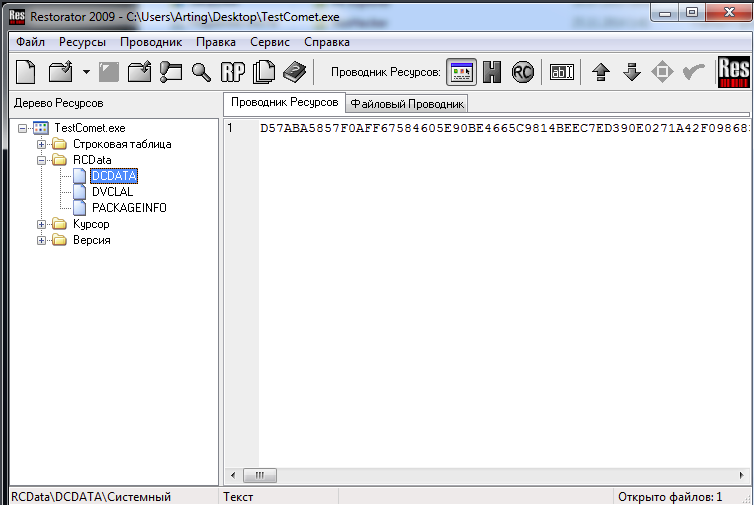Click the scroll left arrow
Viewport: 754px width, 505px height.
(x=233, y=476)
